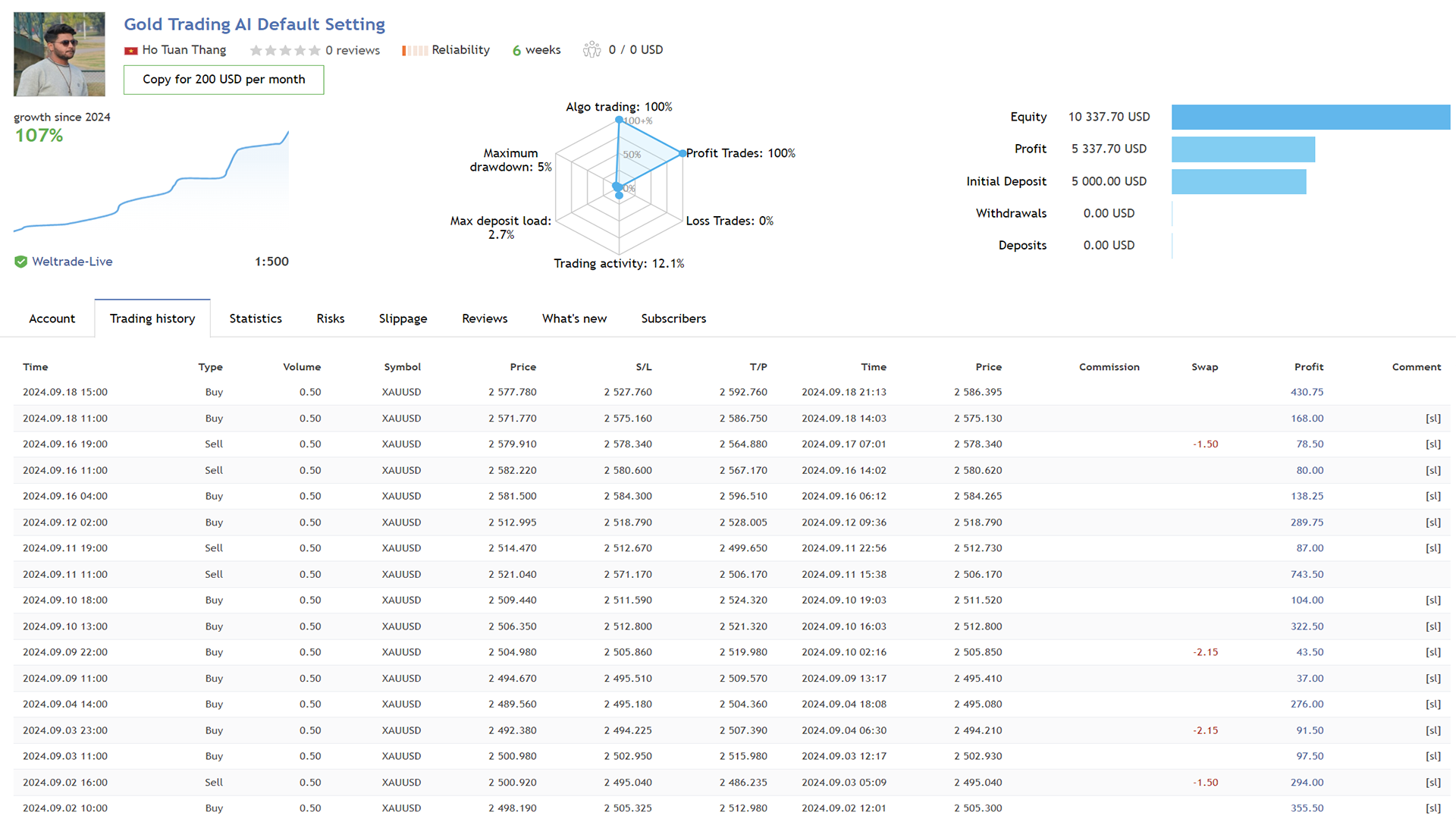Click the Initial Deposit bar

1238,181
